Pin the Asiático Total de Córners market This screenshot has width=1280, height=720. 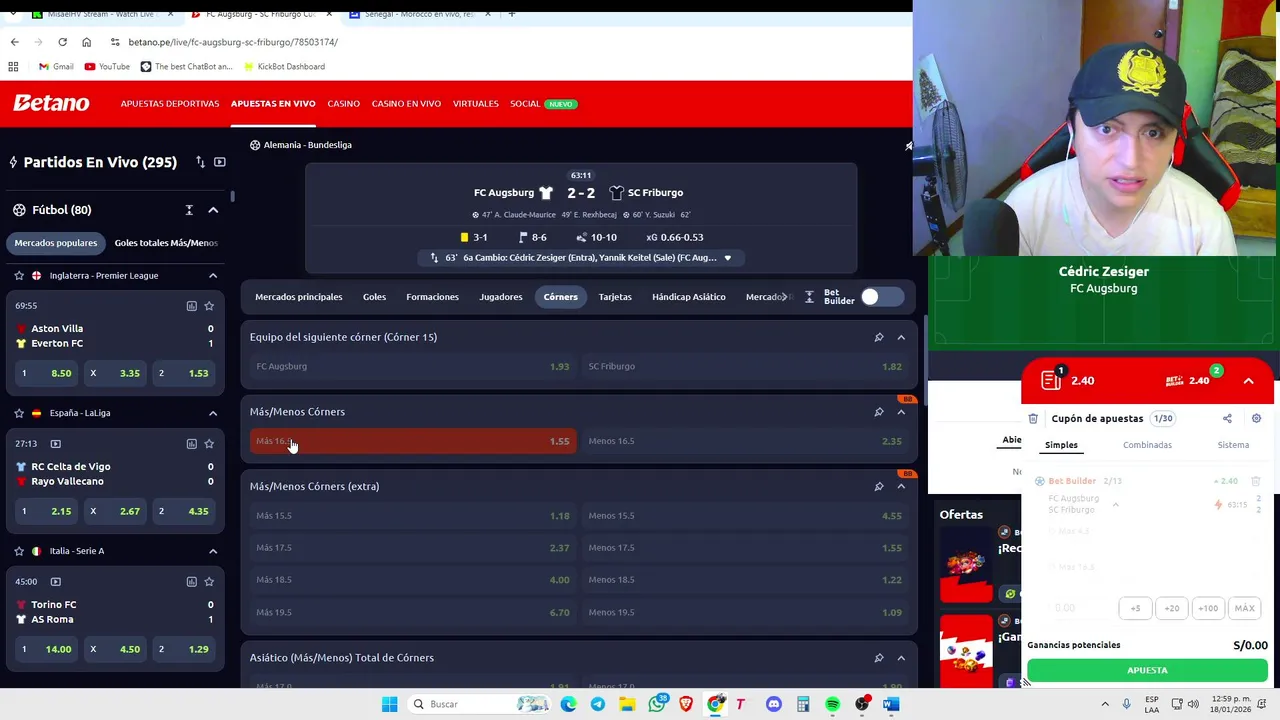tap(879, 658)
